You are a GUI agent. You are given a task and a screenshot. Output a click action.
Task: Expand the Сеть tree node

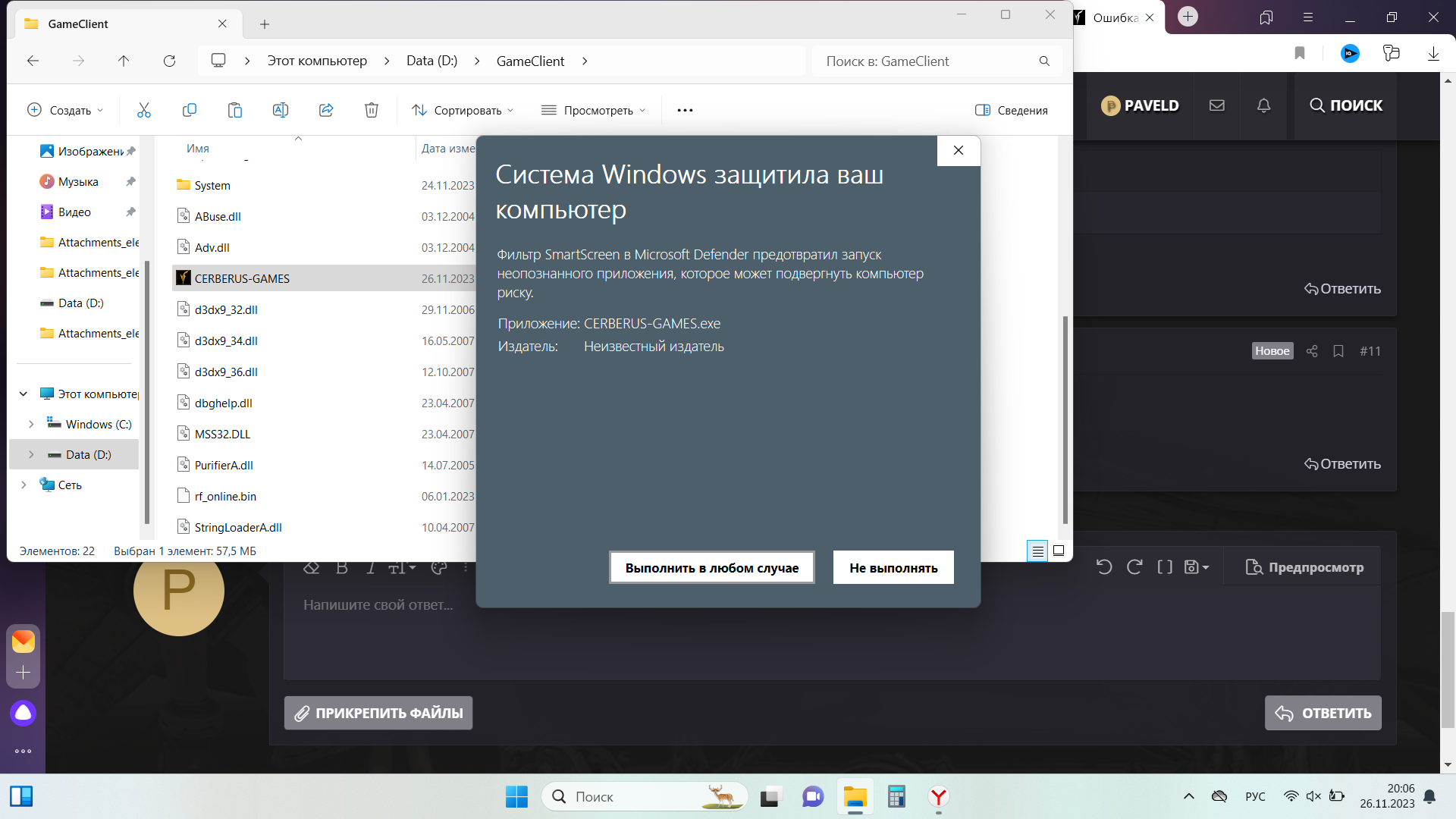pyautogui.click(x=24, y=485)
